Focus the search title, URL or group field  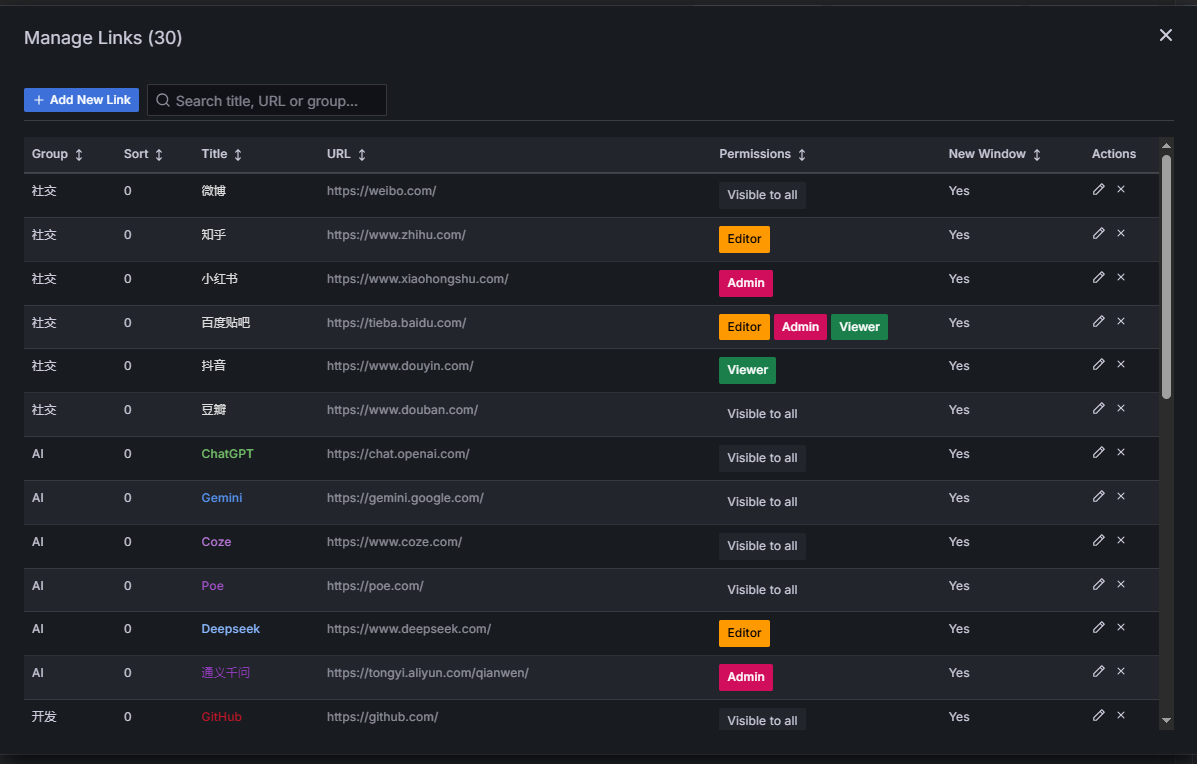[275, 100]
